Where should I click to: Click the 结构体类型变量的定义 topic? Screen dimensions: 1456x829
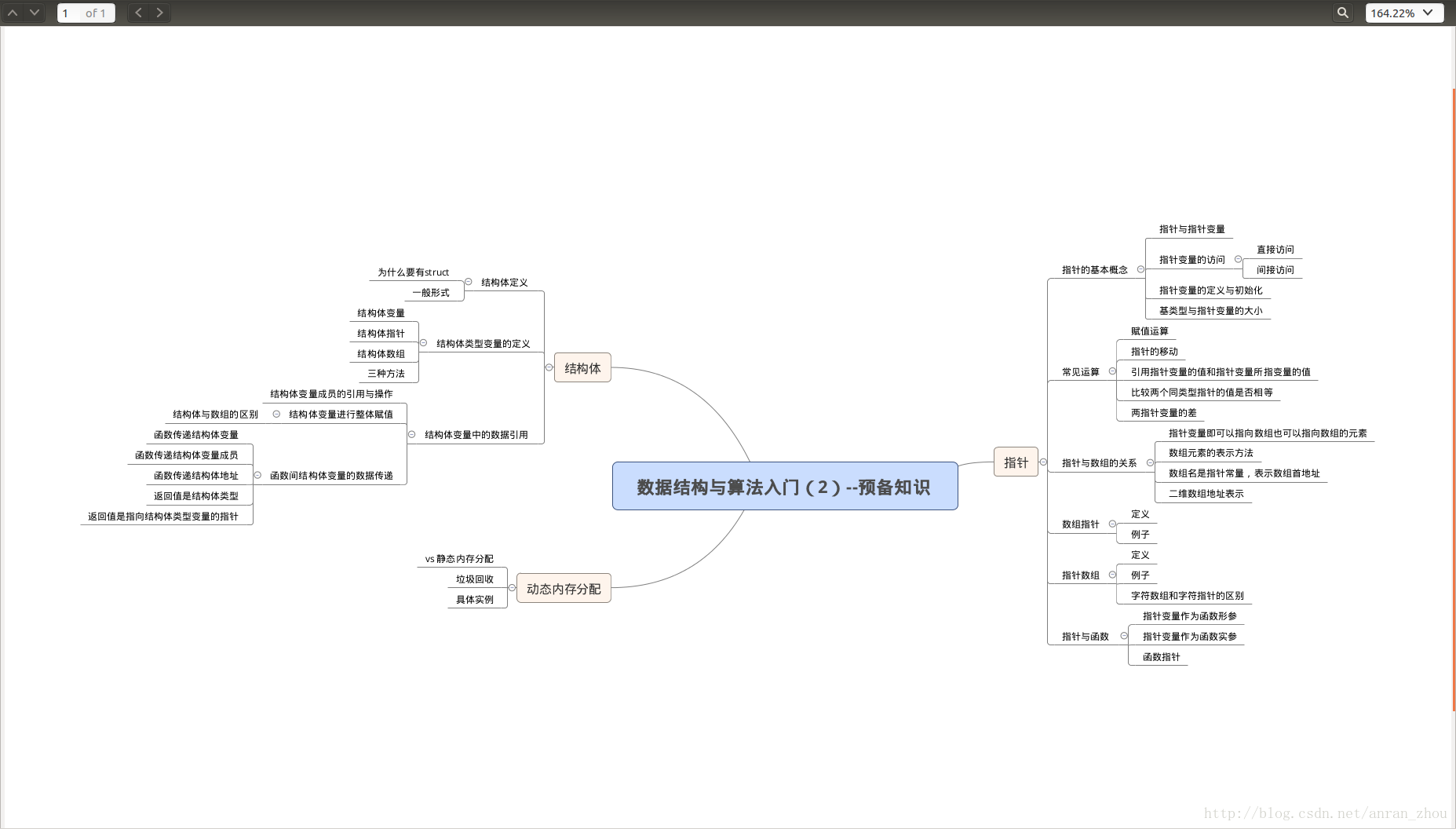(484, 344)
